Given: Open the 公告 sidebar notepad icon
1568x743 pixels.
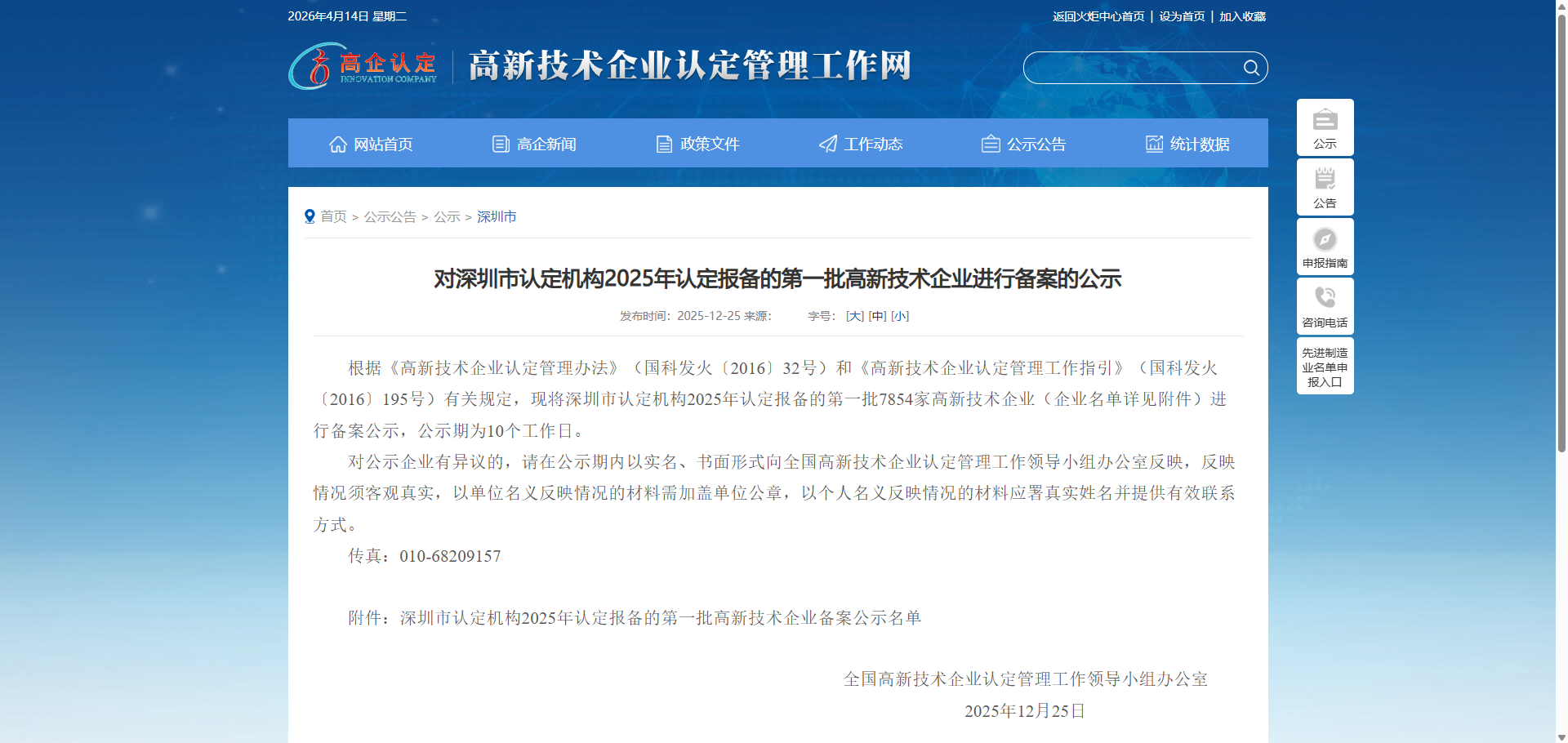Looking at the screenshot, I should click(1325, 180).
